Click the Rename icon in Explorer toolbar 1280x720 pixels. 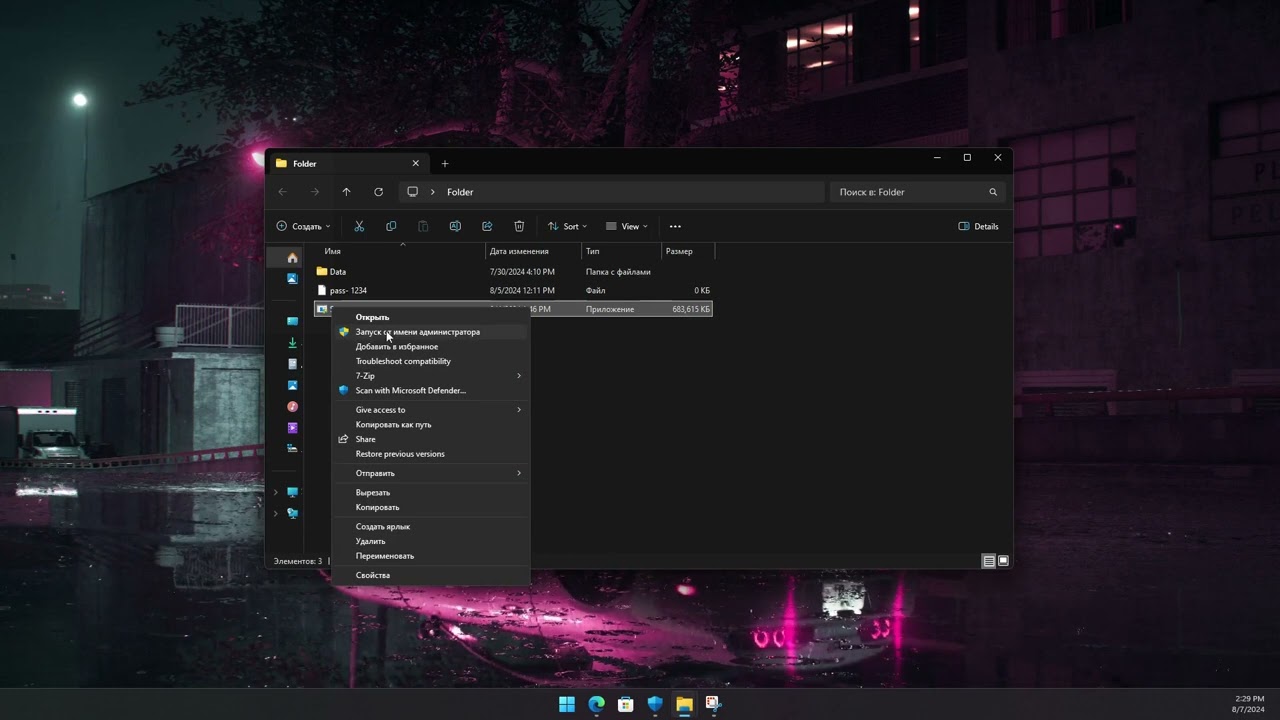click(x=455, y=226)
